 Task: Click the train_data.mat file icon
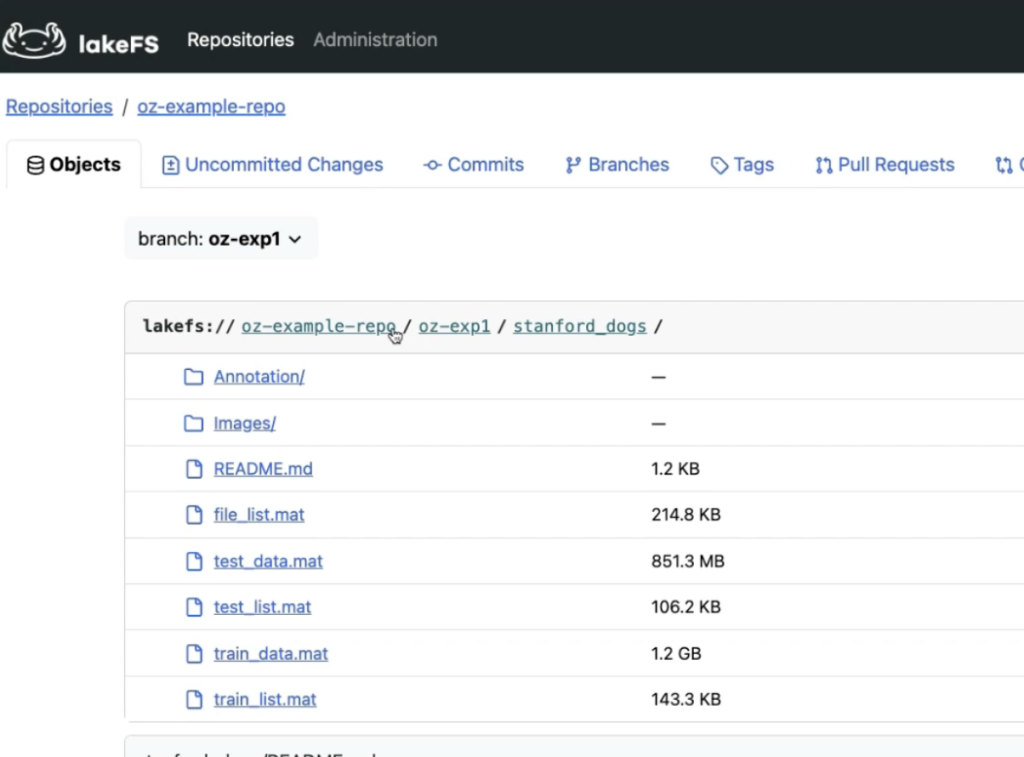click(x=194, y=654)
